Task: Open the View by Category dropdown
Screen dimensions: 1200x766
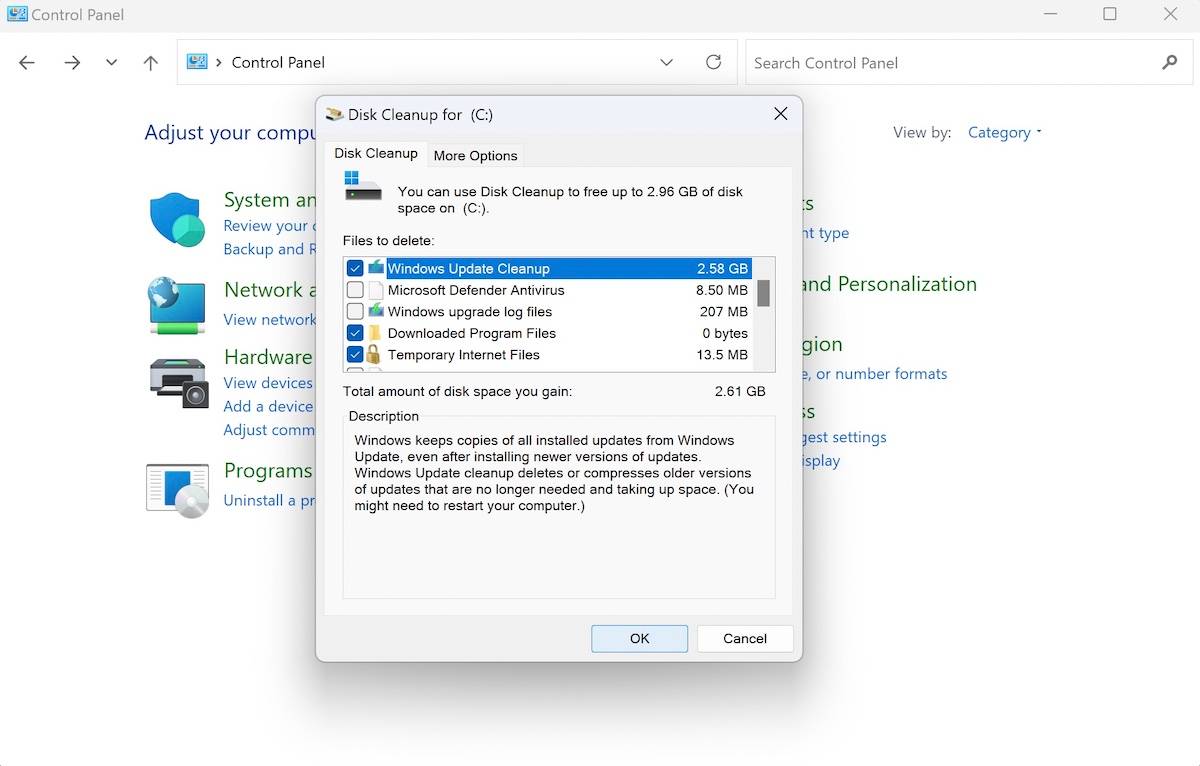Action: tap(1004, 132)
